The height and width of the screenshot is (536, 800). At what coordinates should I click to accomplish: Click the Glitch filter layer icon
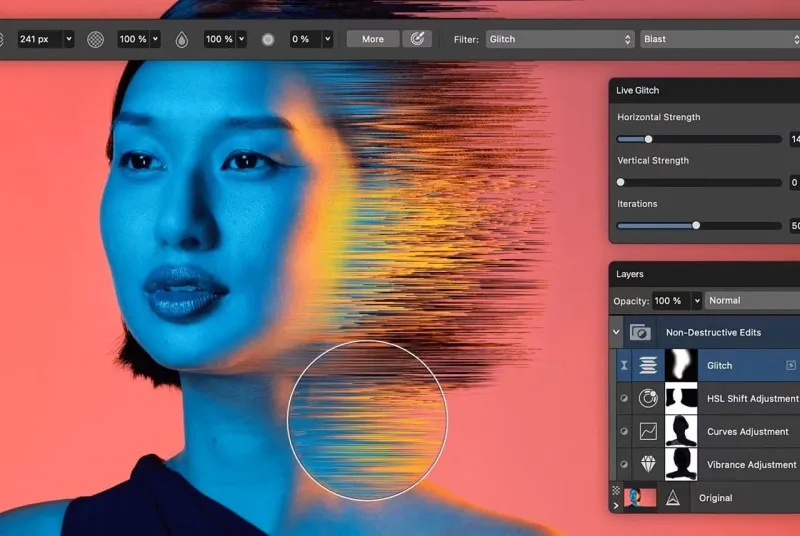click(648, 365)
